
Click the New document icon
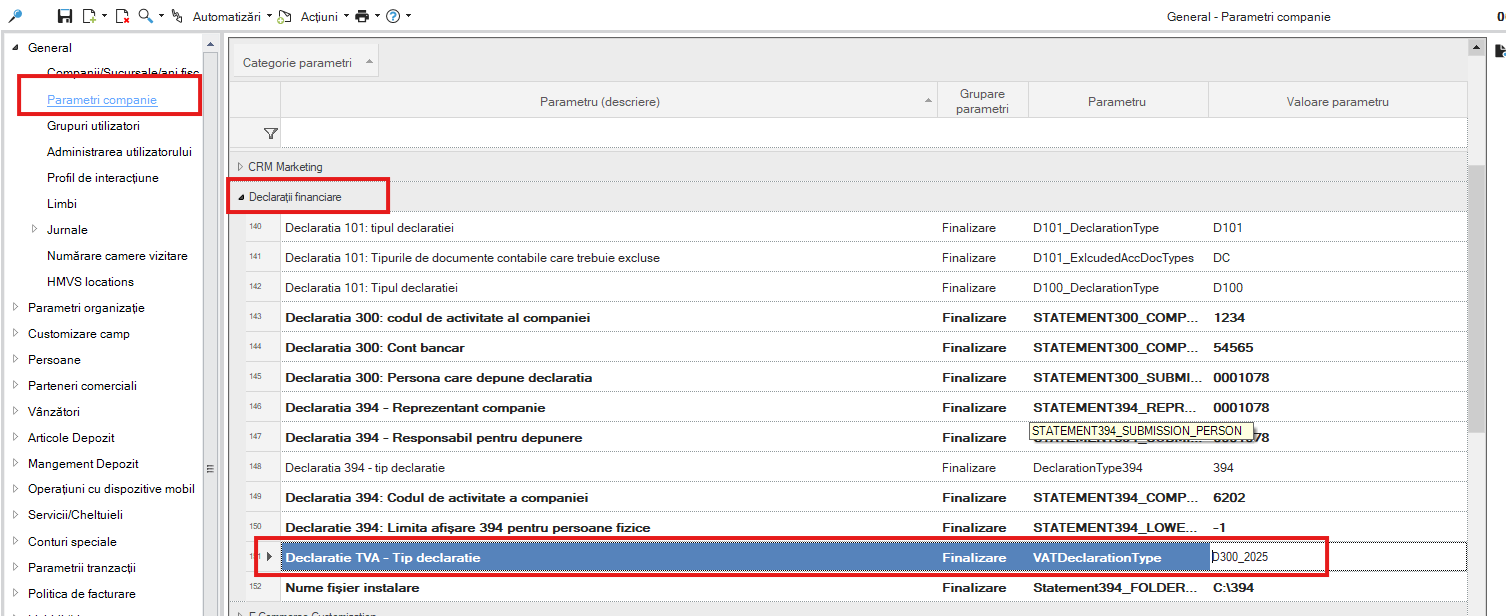point(89,16)
